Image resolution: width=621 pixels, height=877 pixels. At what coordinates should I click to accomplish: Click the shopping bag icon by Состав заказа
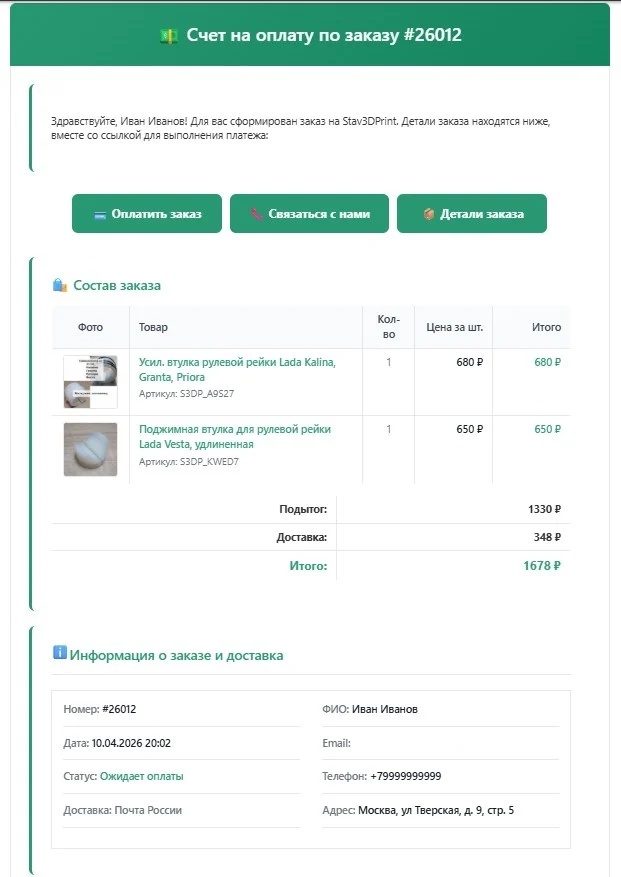click(x=60, y=285)
